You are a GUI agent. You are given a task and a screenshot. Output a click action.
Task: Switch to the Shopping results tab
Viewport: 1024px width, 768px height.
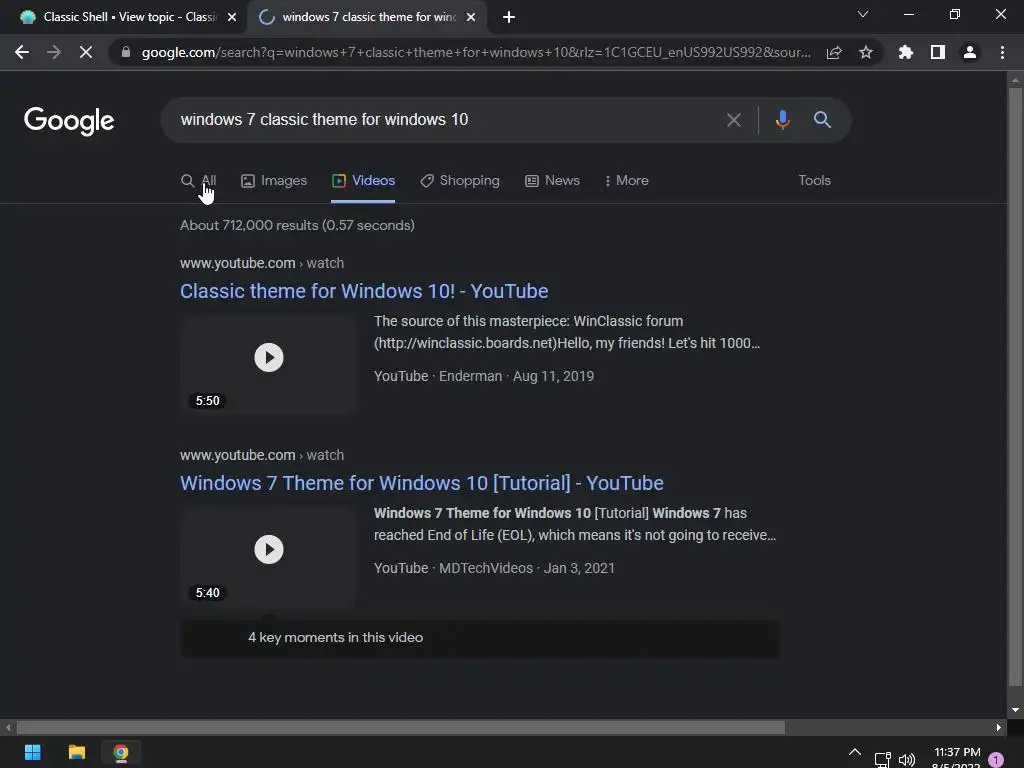pyautogui.click(x=460, y=180)
